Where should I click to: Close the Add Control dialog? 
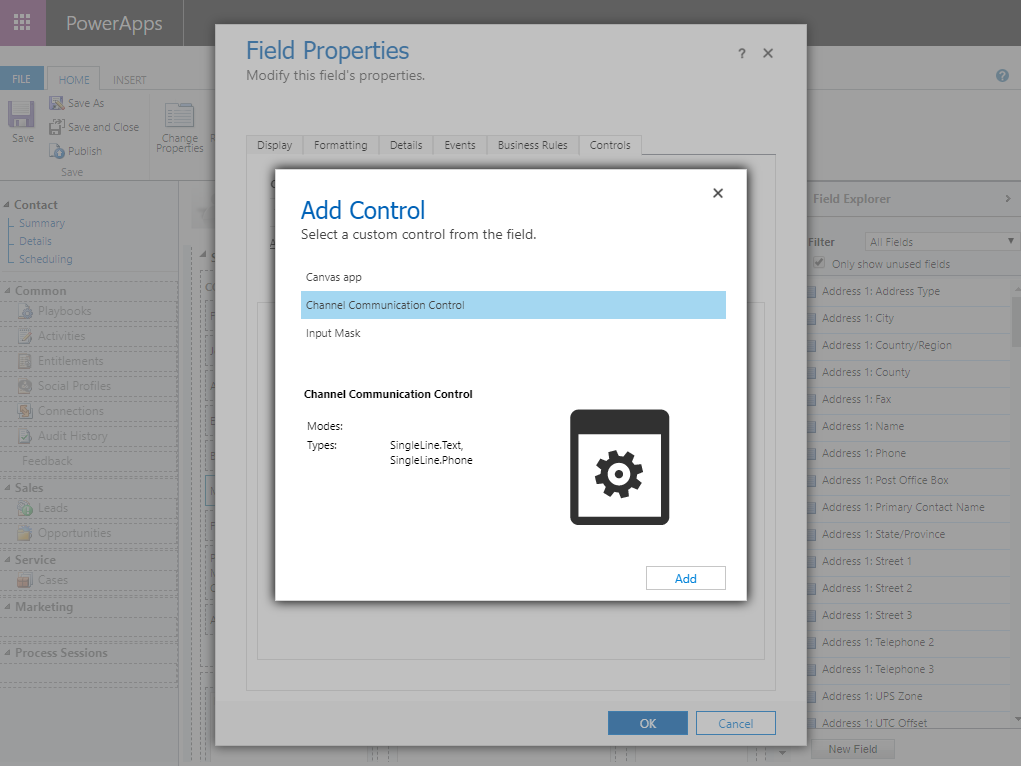(x=718, y=193)
